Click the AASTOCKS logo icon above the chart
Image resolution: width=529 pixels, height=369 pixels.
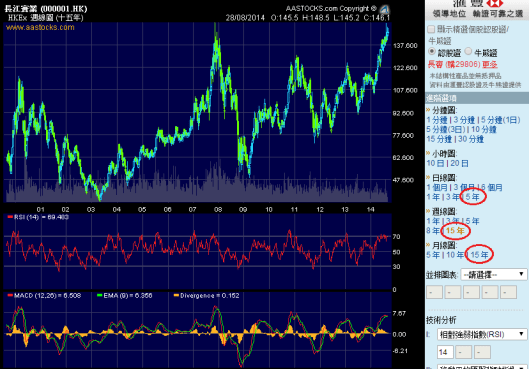coord(384,9)
